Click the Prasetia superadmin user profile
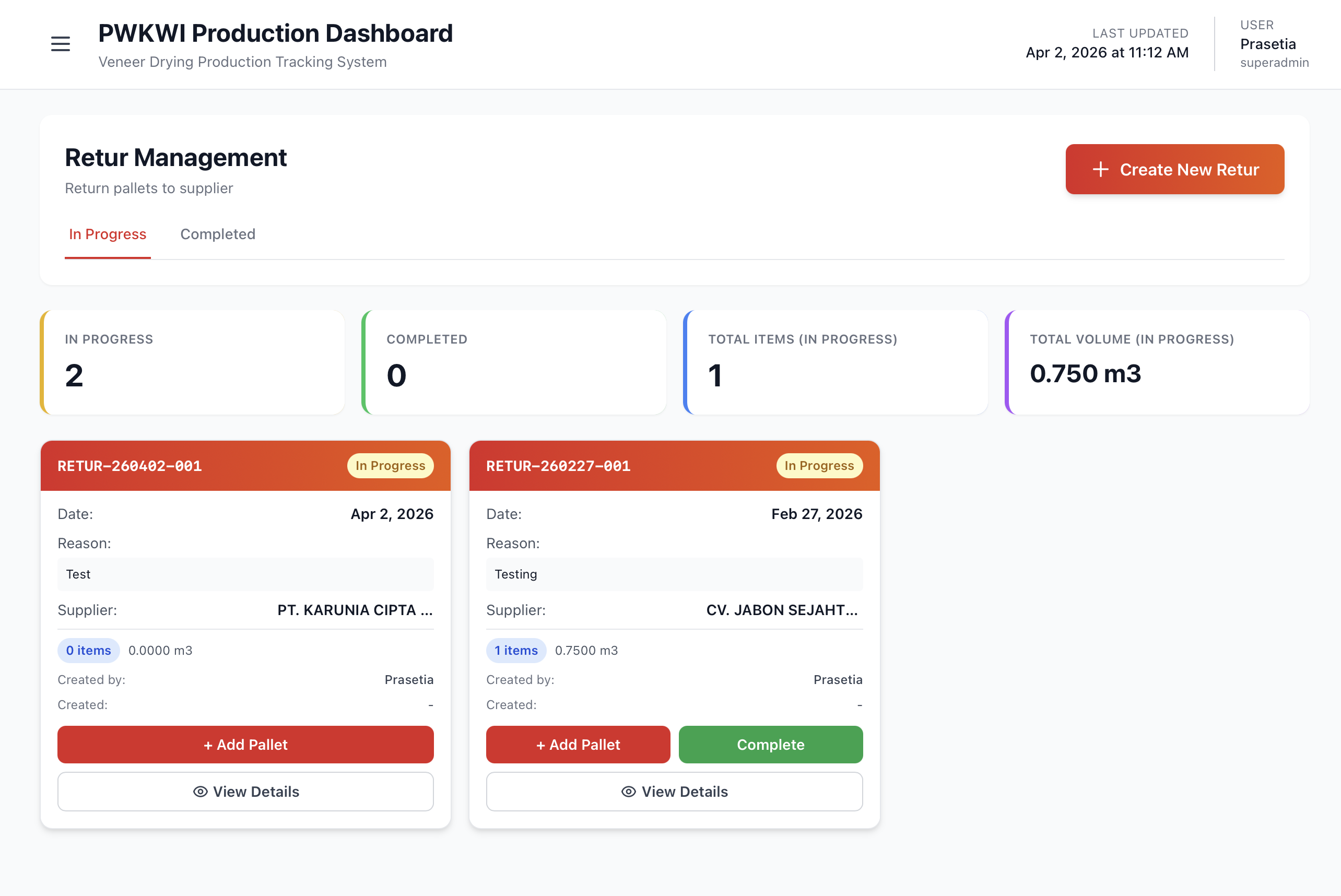Image resolution: width=1341 pixels, height=896 pixels. [x=1274, y=44]
